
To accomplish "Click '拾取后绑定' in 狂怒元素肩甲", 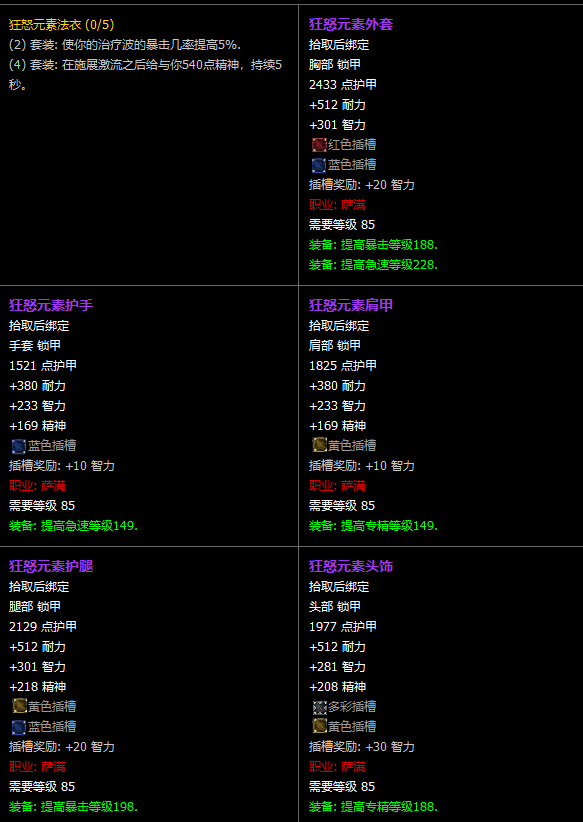I will [x=339, y=326].
